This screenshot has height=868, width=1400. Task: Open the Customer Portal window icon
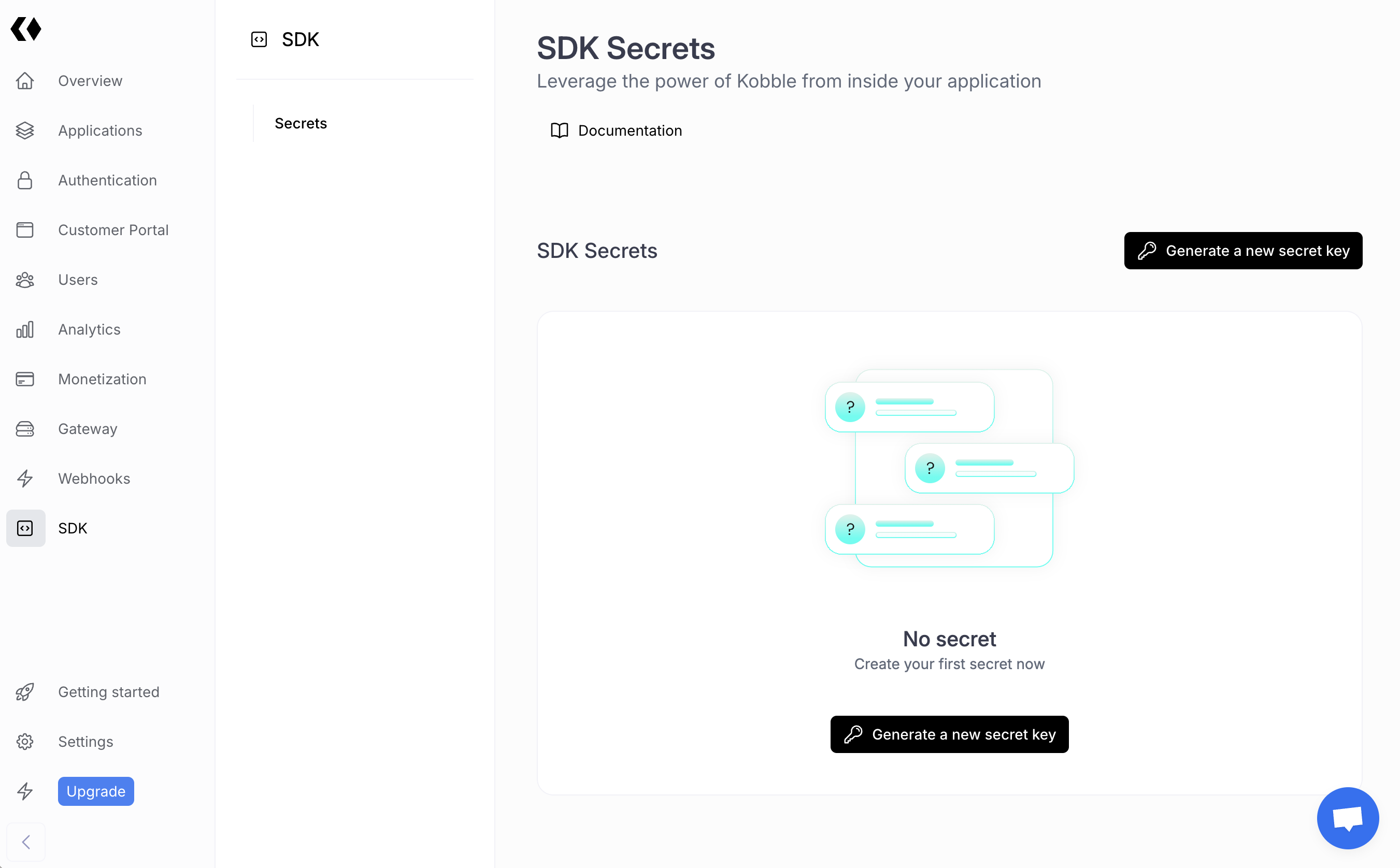tap(25, 229)
